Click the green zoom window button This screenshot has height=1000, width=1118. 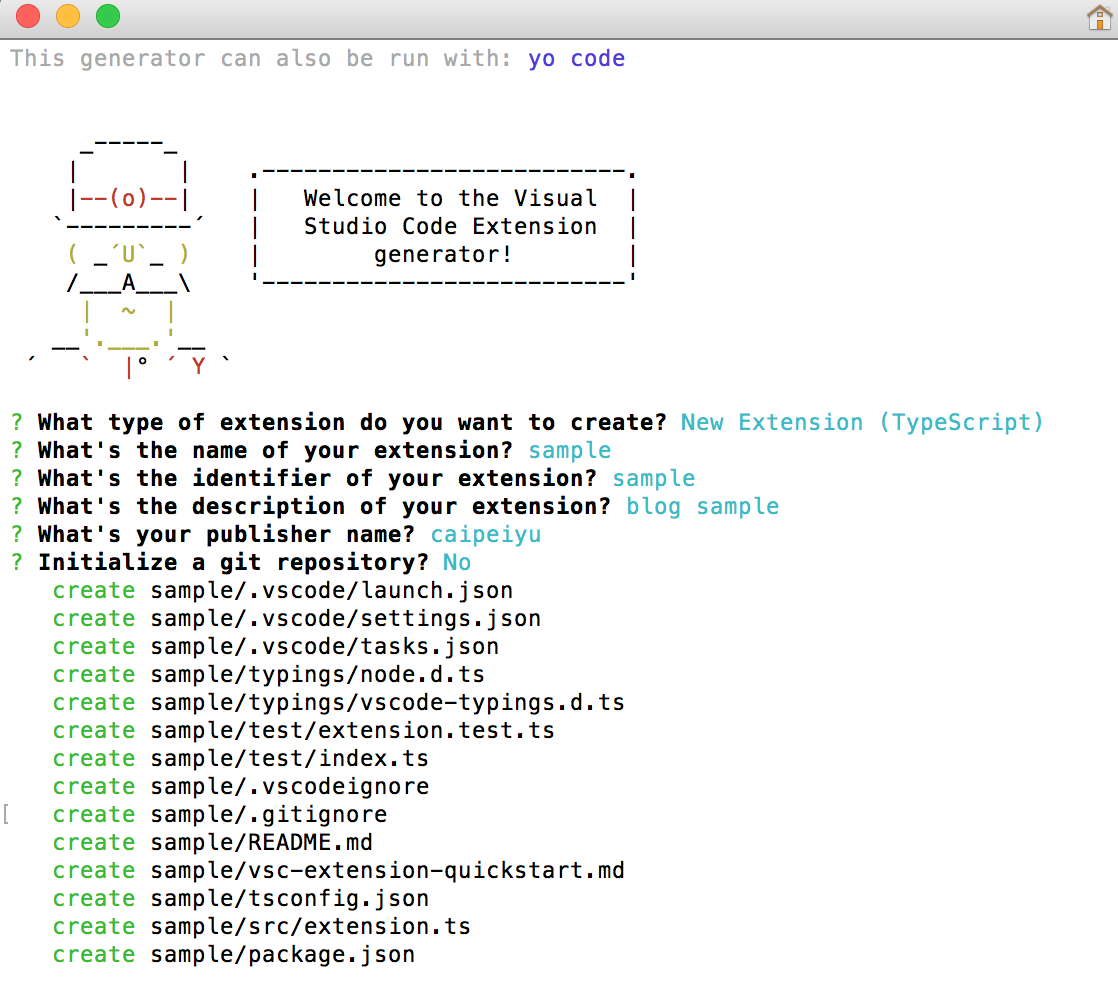(x=108, y=16)
